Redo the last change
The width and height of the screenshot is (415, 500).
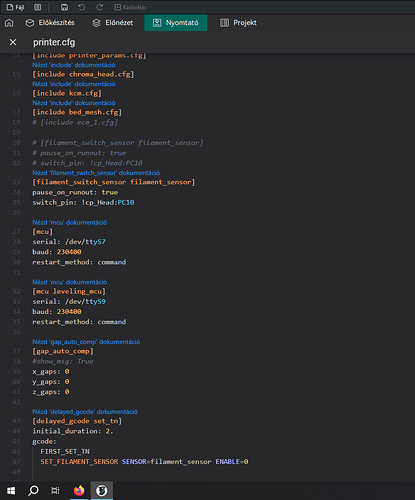pos(99,7)
